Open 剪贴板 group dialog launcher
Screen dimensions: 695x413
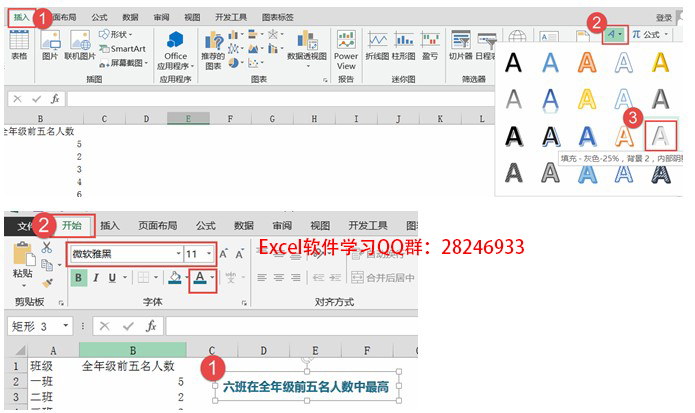point(61,303)
